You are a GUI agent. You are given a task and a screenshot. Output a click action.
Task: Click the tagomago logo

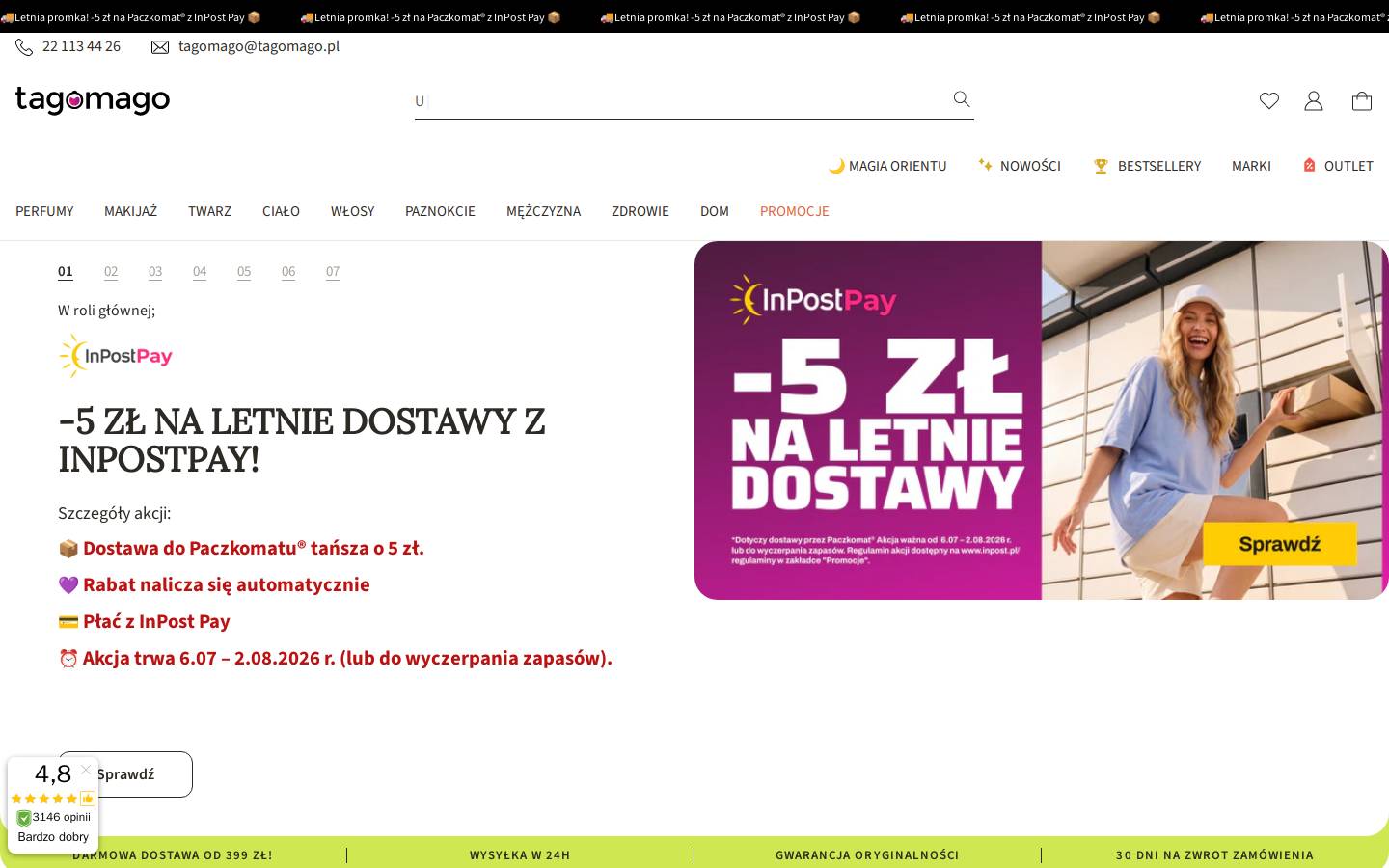93,99
